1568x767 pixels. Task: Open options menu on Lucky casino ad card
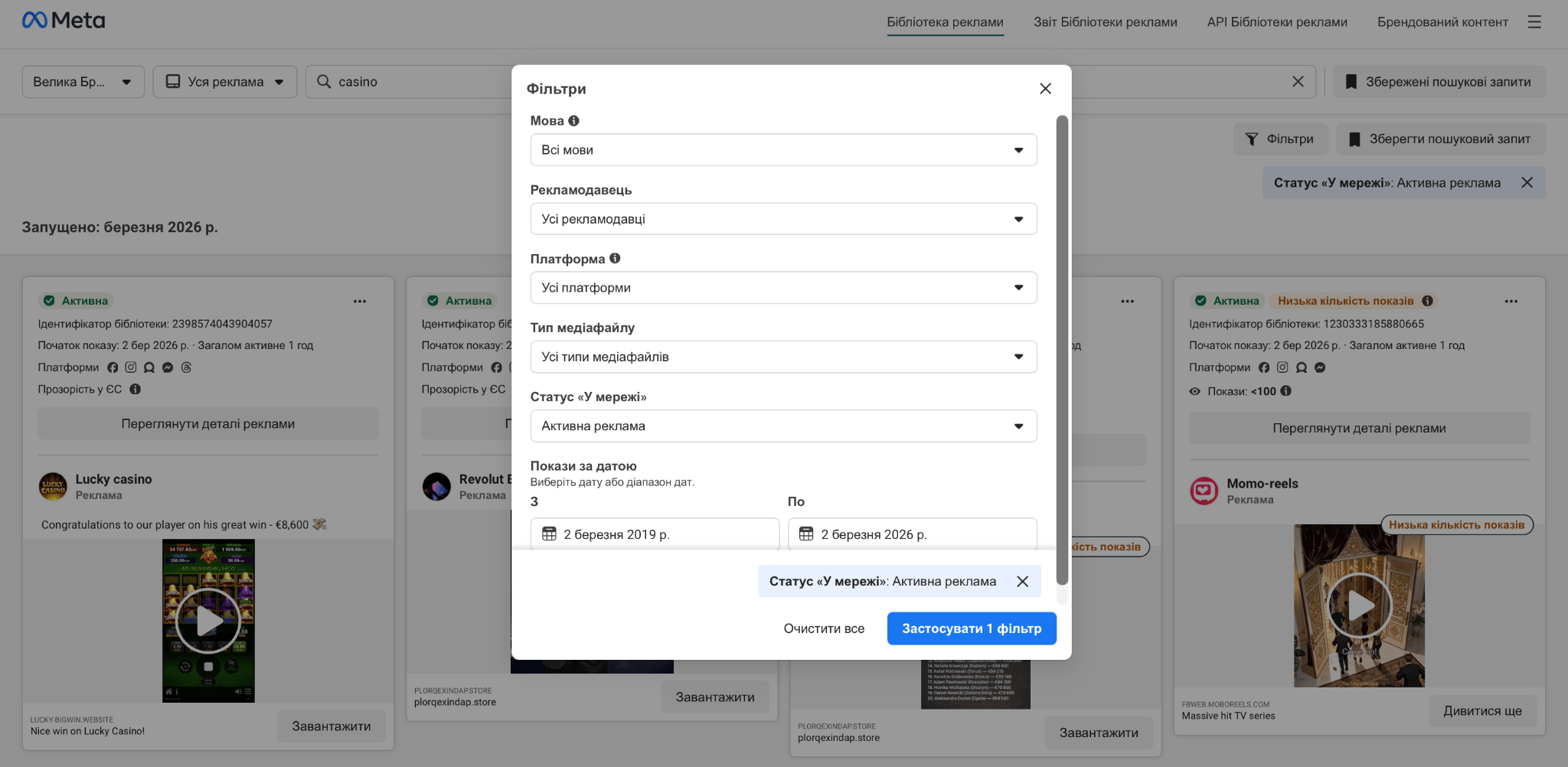[x=360, y=302]
